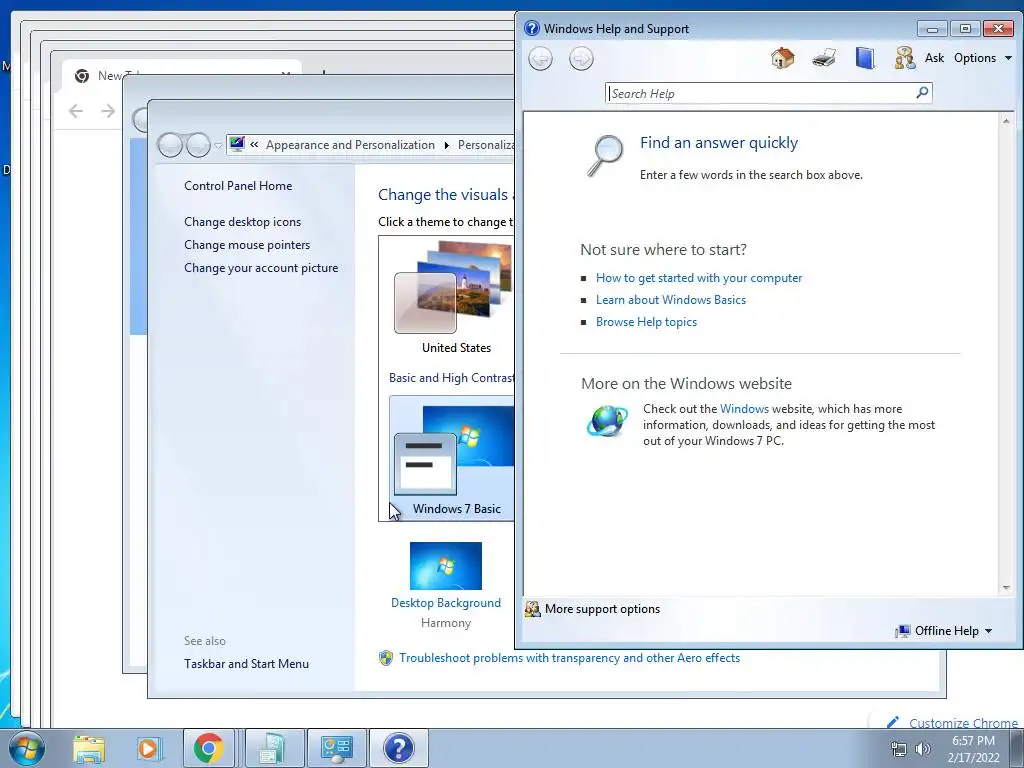Click Appearance and Personalization breadcrumb
This screenshot has height=768, width=1024.
[350, 145]
